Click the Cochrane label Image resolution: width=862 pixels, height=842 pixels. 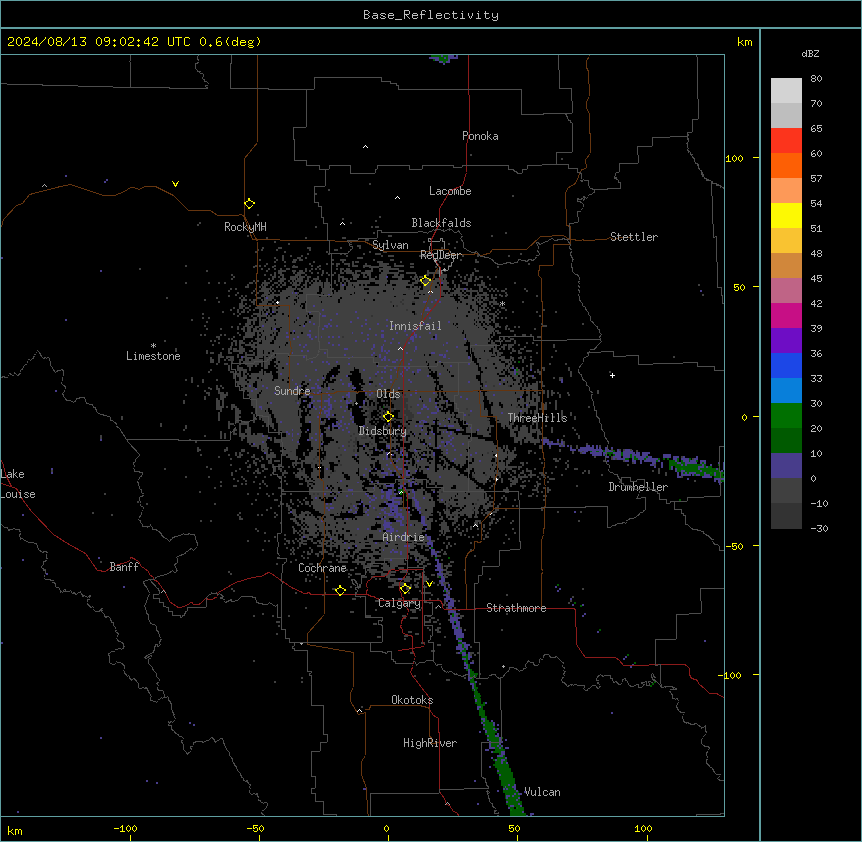pyautogui.click(x=322, y=568)
